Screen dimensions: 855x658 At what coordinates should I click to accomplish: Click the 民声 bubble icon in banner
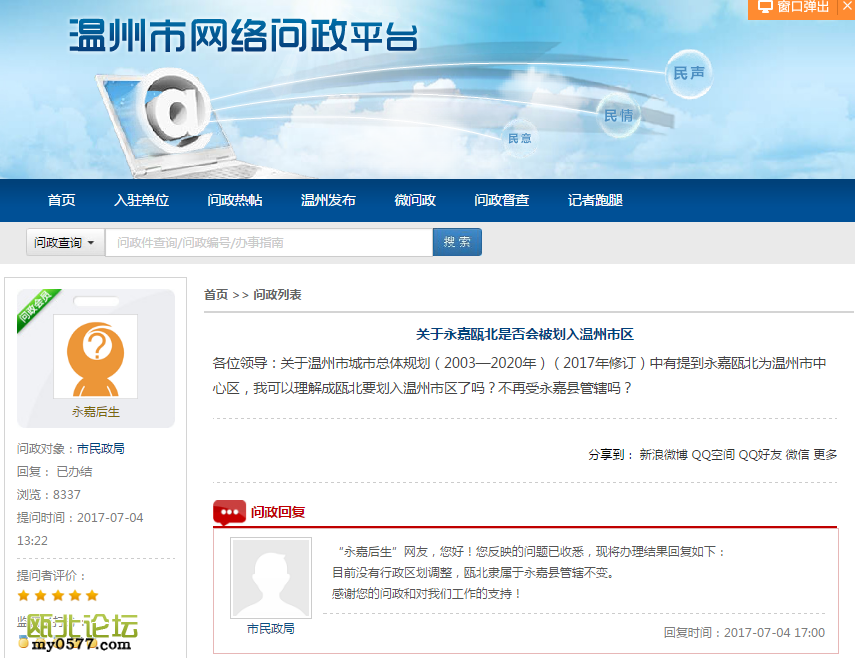[x=689, y=74]
